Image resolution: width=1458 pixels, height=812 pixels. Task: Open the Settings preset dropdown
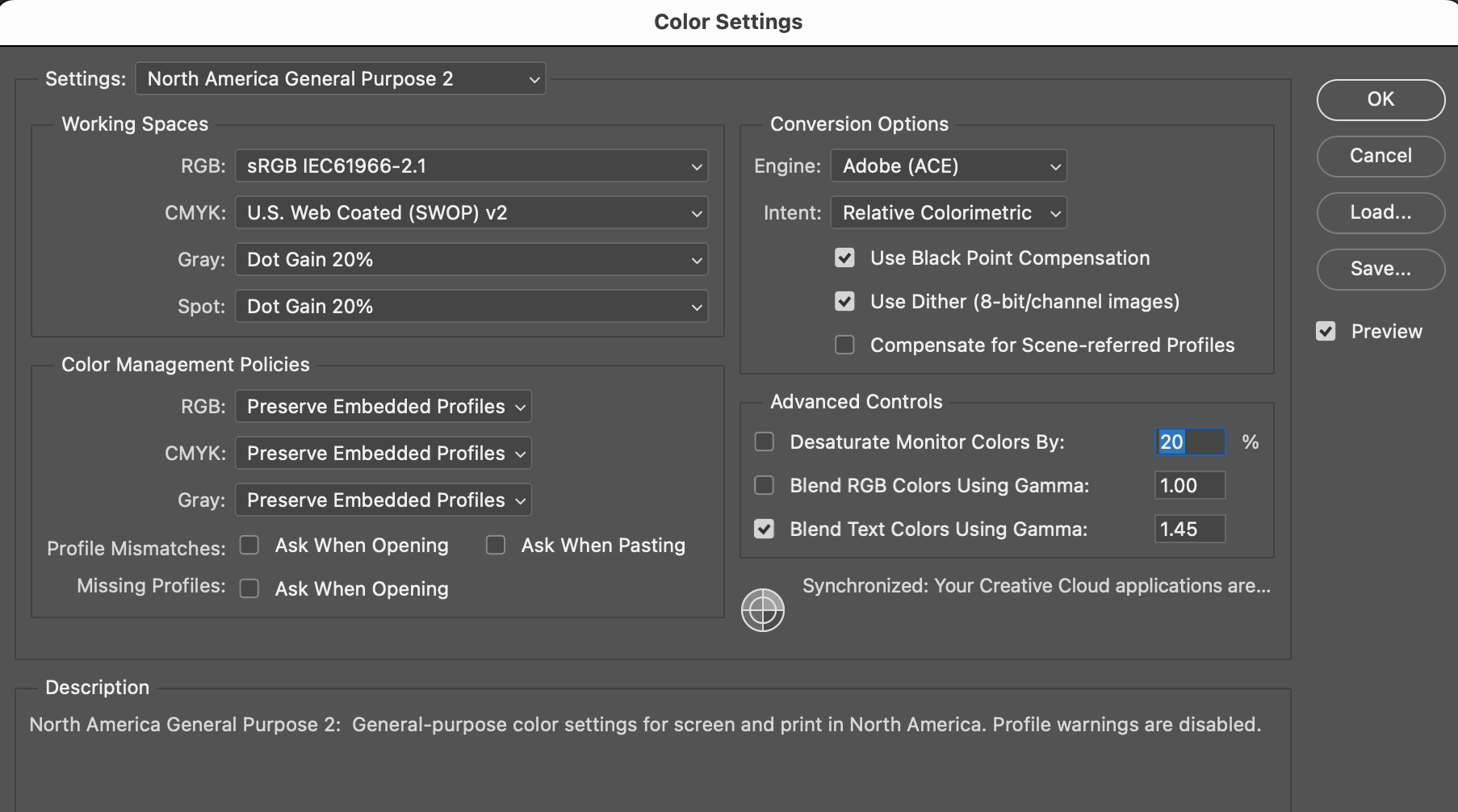click(340, 78)
